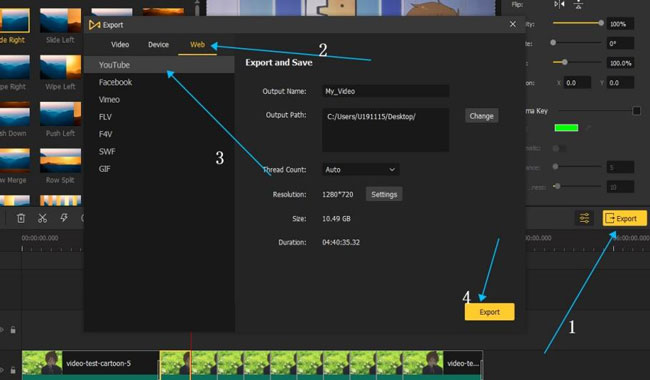The width and height of the screenshot is (650, 380).
Task: Toggle lock on the upper timeline track
Action: click(x=13, y=330)
